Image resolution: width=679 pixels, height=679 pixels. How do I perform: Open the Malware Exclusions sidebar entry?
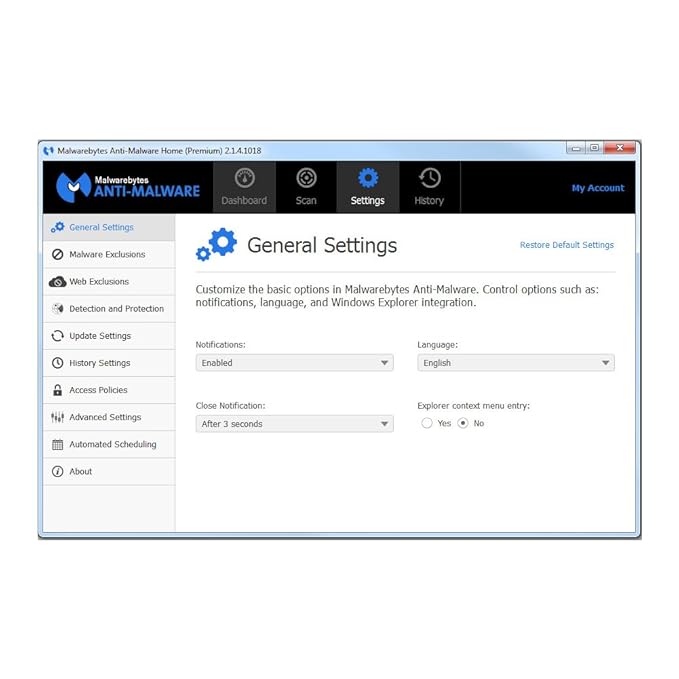pos(109,255)
